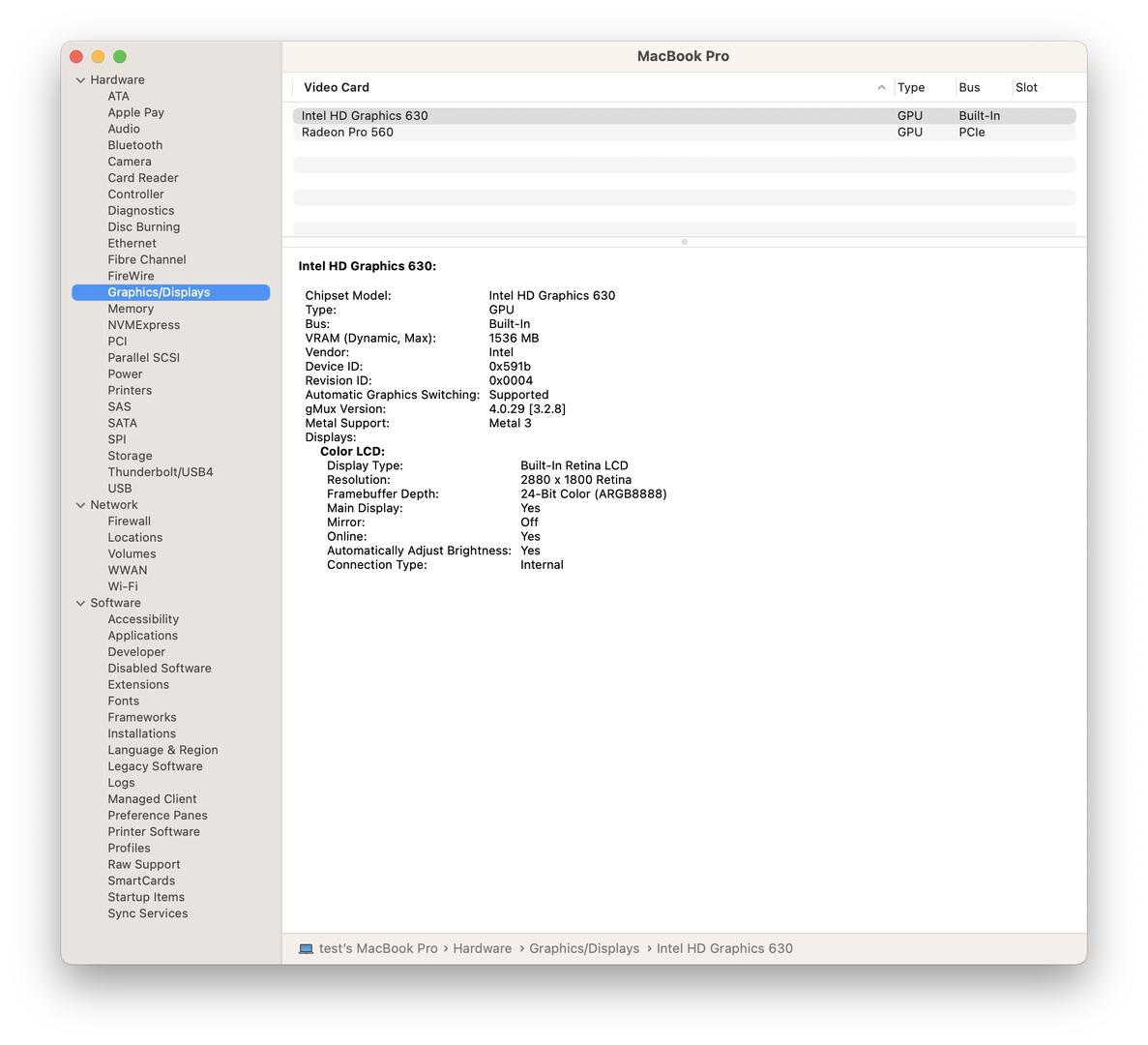Click Intel HD Graphics 630 in path bar
This screenshot has width=1148, height=1045.
724,949
